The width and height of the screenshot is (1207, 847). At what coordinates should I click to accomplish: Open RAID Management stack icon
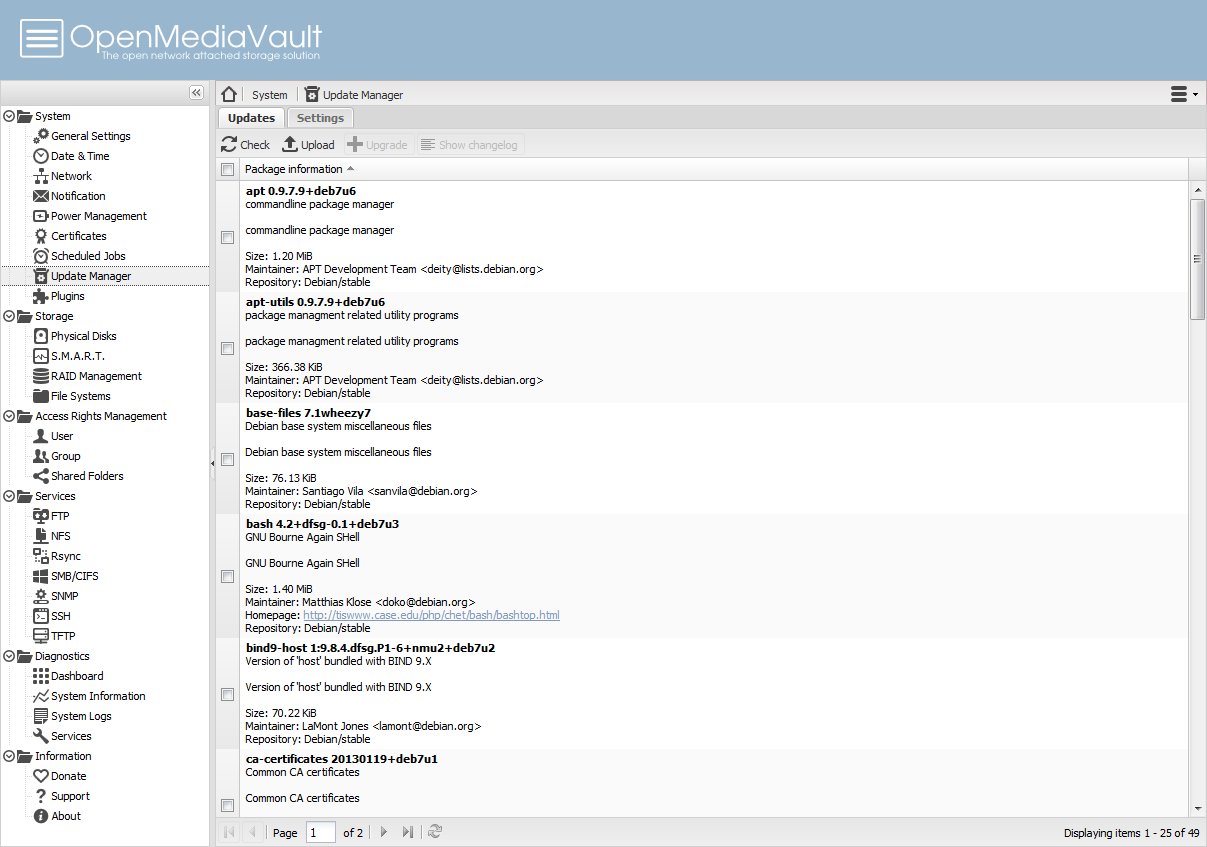tap(41, 376)
